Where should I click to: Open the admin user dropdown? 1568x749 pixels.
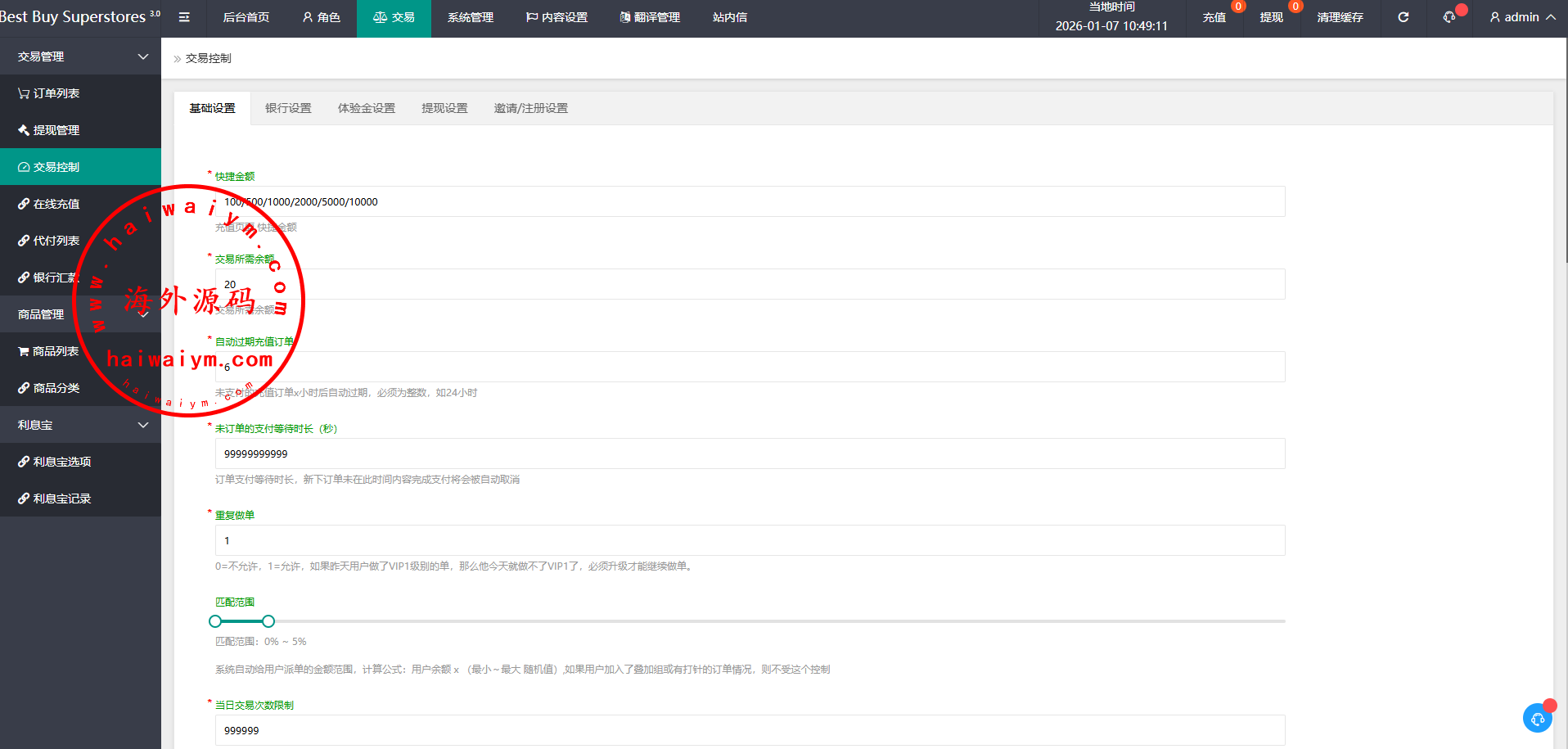click(x=1521, y=17)
